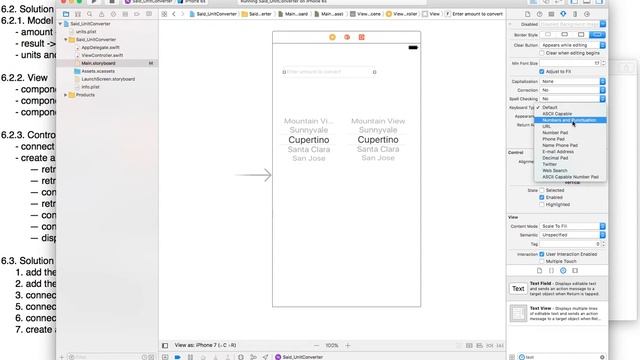Open related items grid icon in jump bar

[x=164, y=14]
